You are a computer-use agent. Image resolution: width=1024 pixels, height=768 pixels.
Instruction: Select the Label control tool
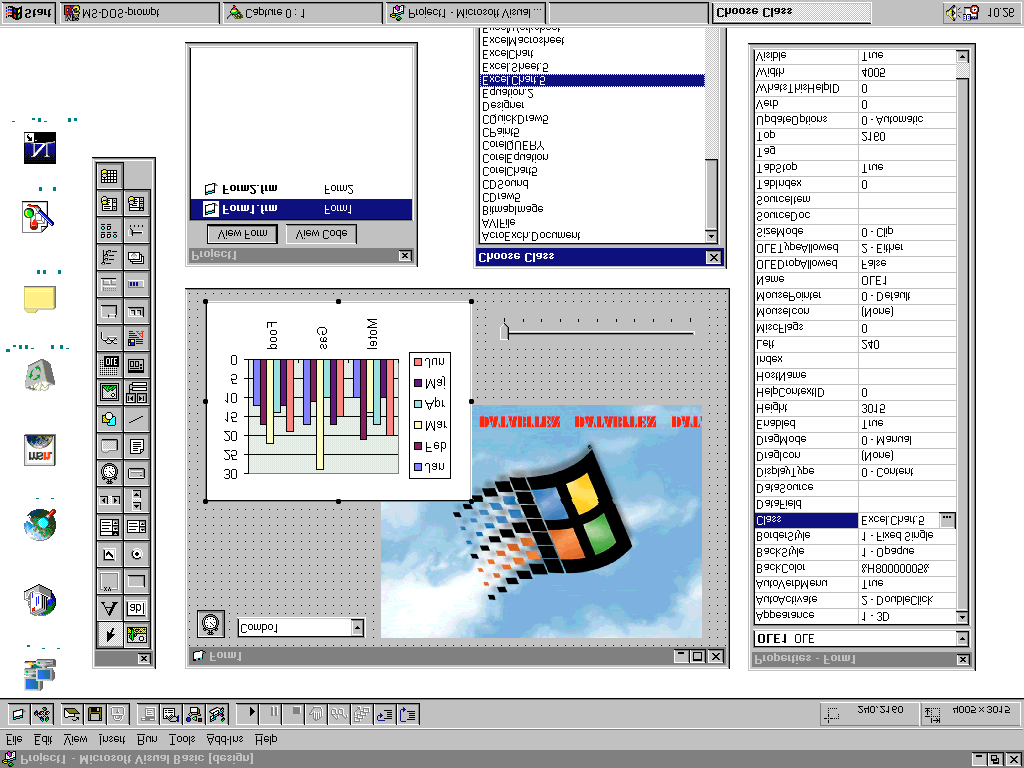110,607
